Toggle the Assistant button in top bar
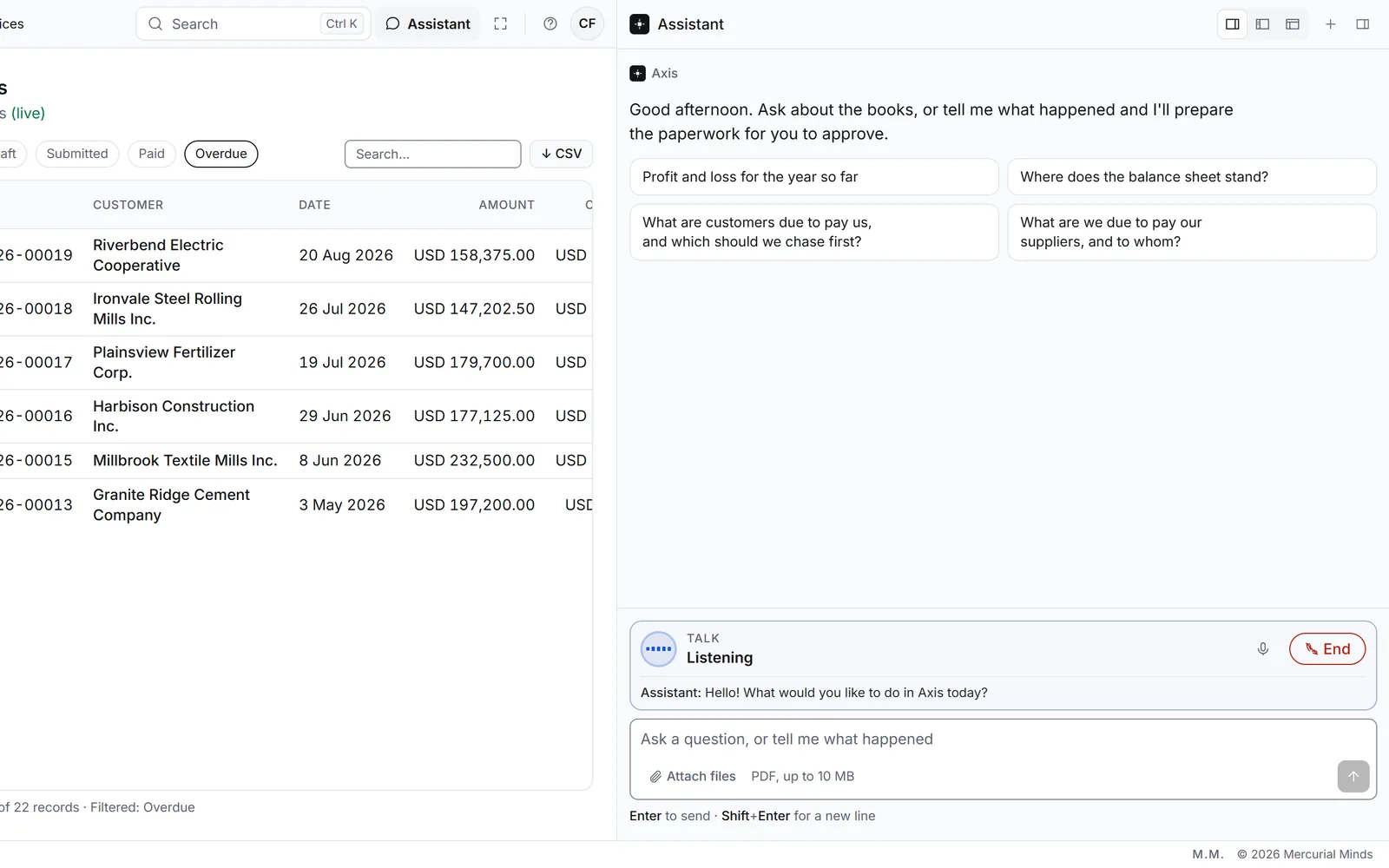The height and width of the screenshot is (868, 1389). pyautogui.click(x=428, y=24)
